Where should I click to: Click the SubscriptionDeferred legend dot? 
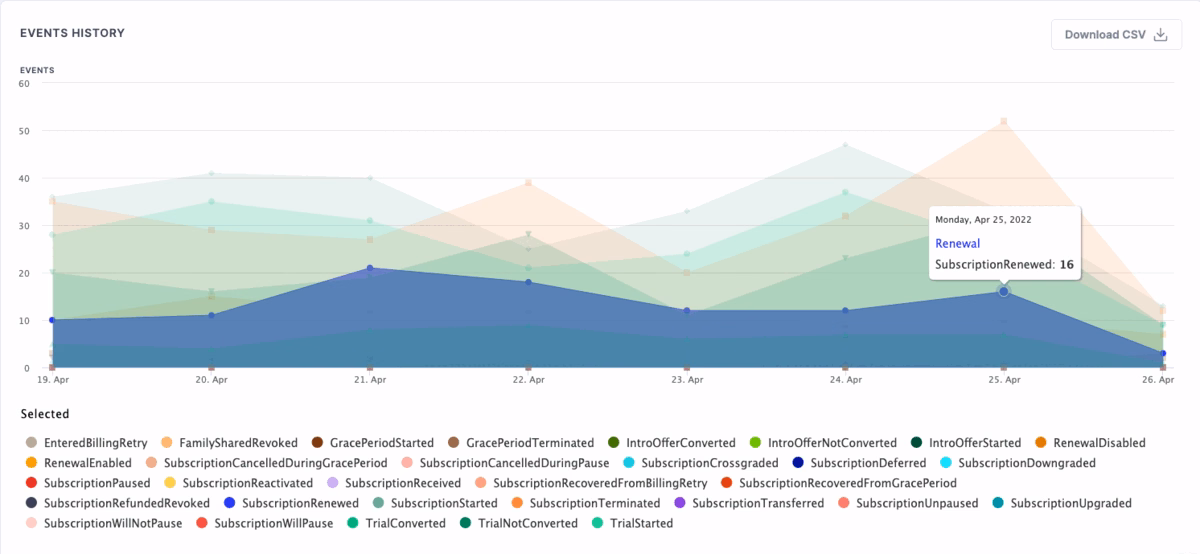coord(798,463)
